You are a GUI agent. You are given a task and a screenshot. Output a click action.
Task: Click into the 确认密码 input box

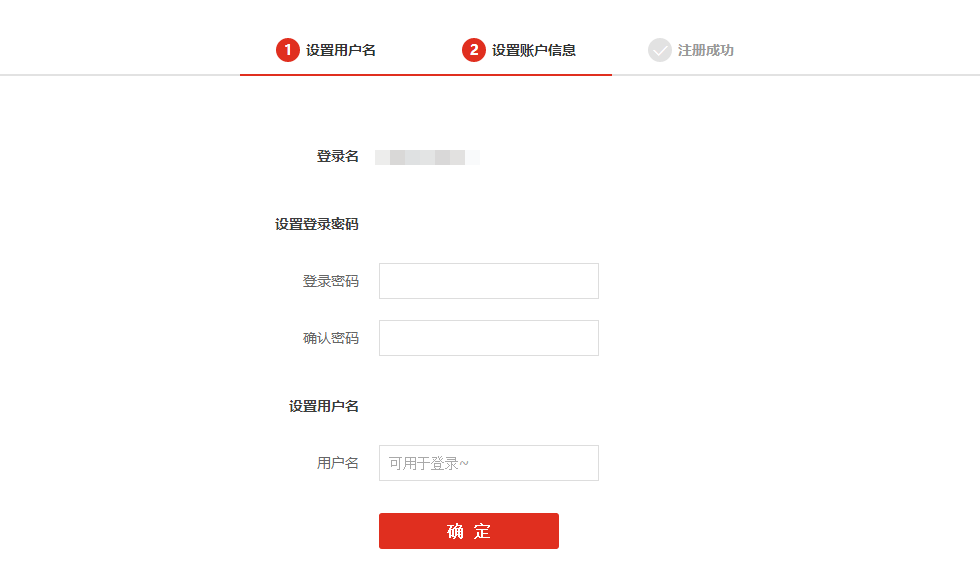489,338
